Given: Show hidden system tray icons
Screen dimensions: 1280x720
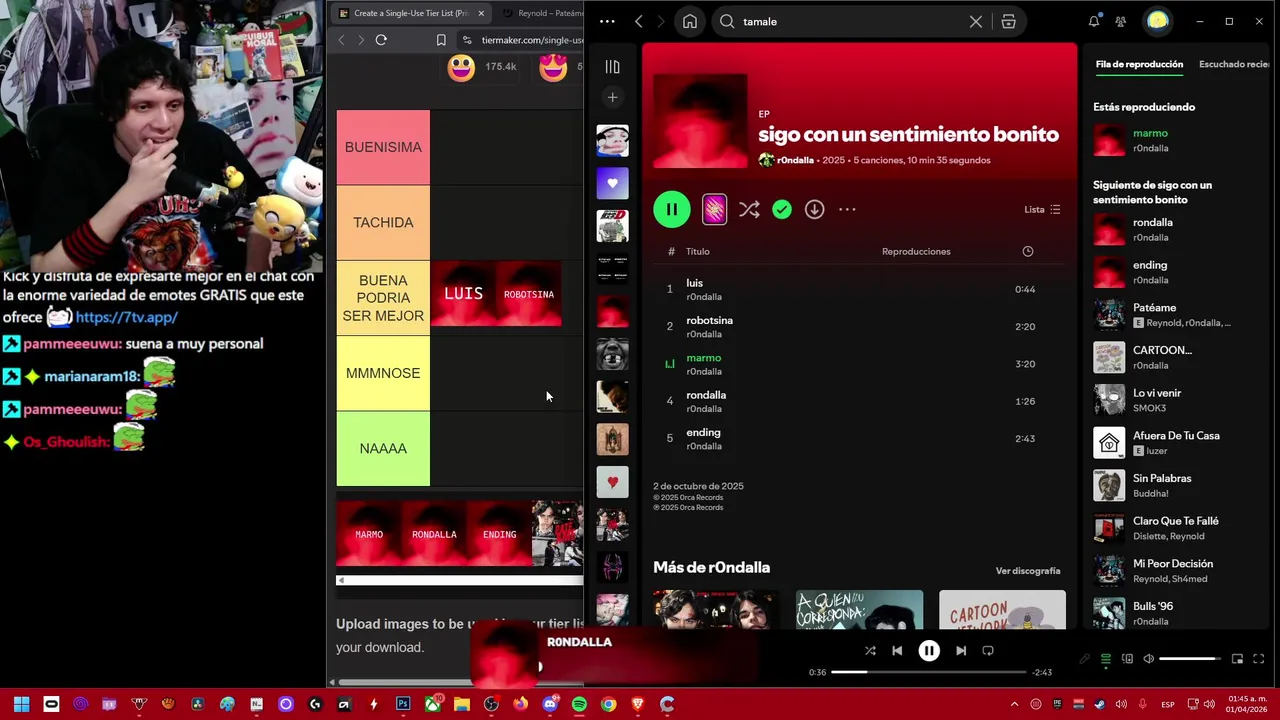Looking at the screenshot, I should click(x=1014, y=704).
